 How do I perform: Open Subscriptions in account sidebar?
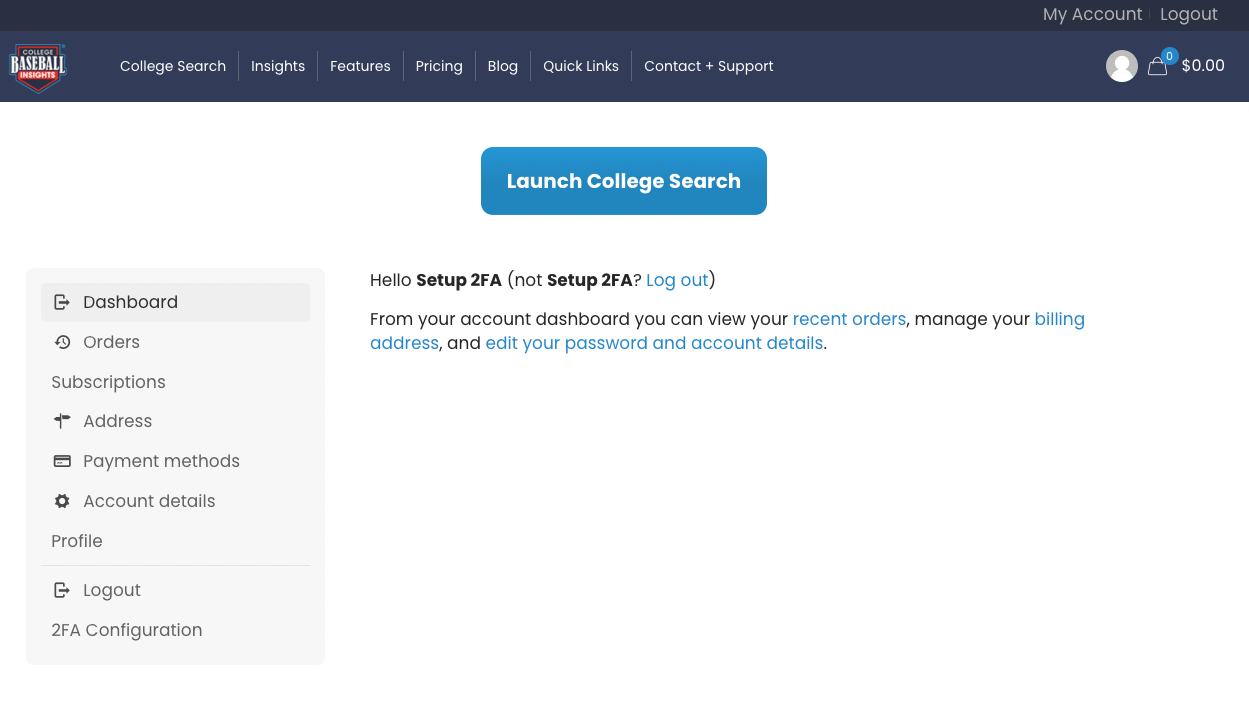pyautogui.click(x=108, y=382)
